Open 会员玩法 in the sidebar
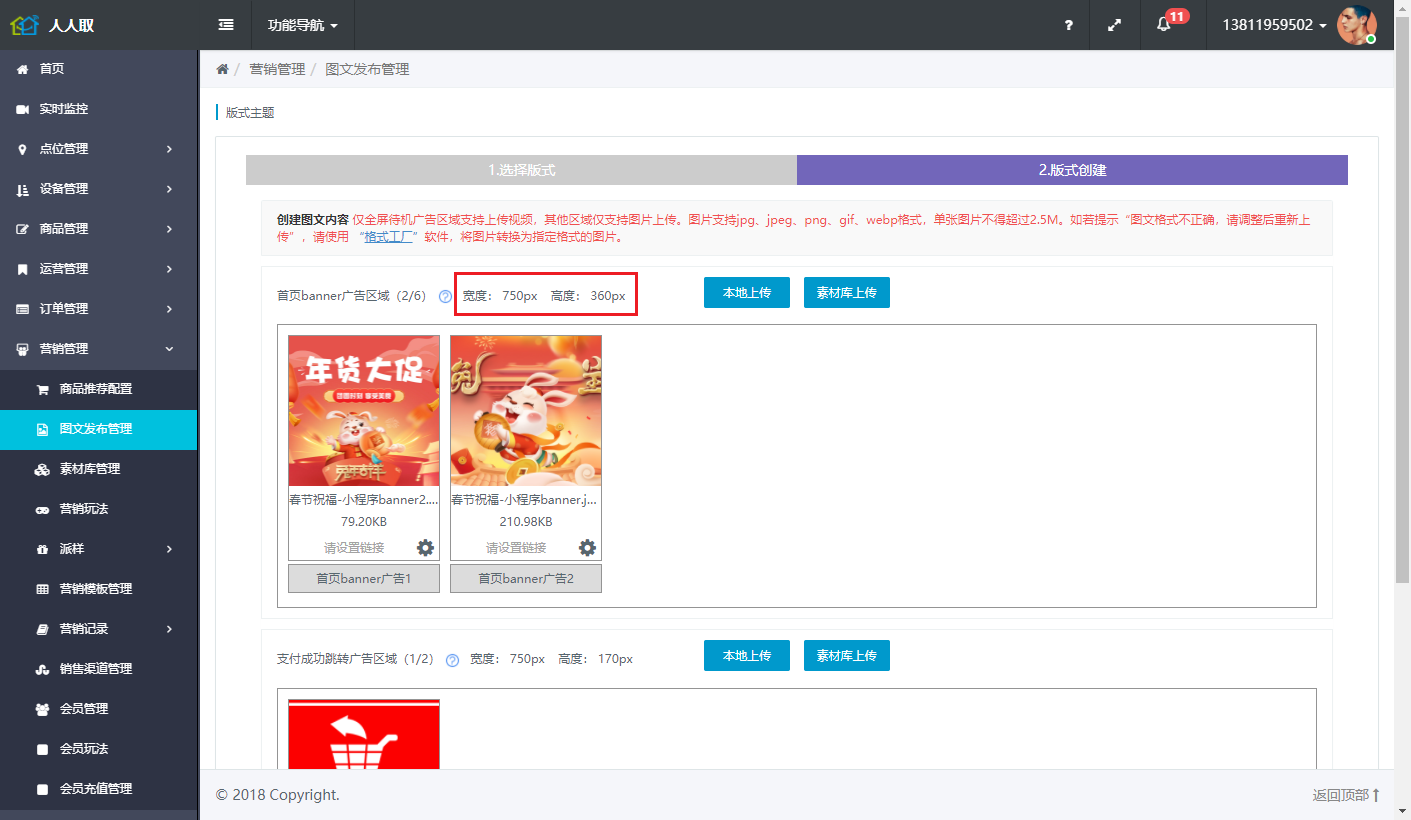The image size is (1411, 820). [x=98, y=749]
